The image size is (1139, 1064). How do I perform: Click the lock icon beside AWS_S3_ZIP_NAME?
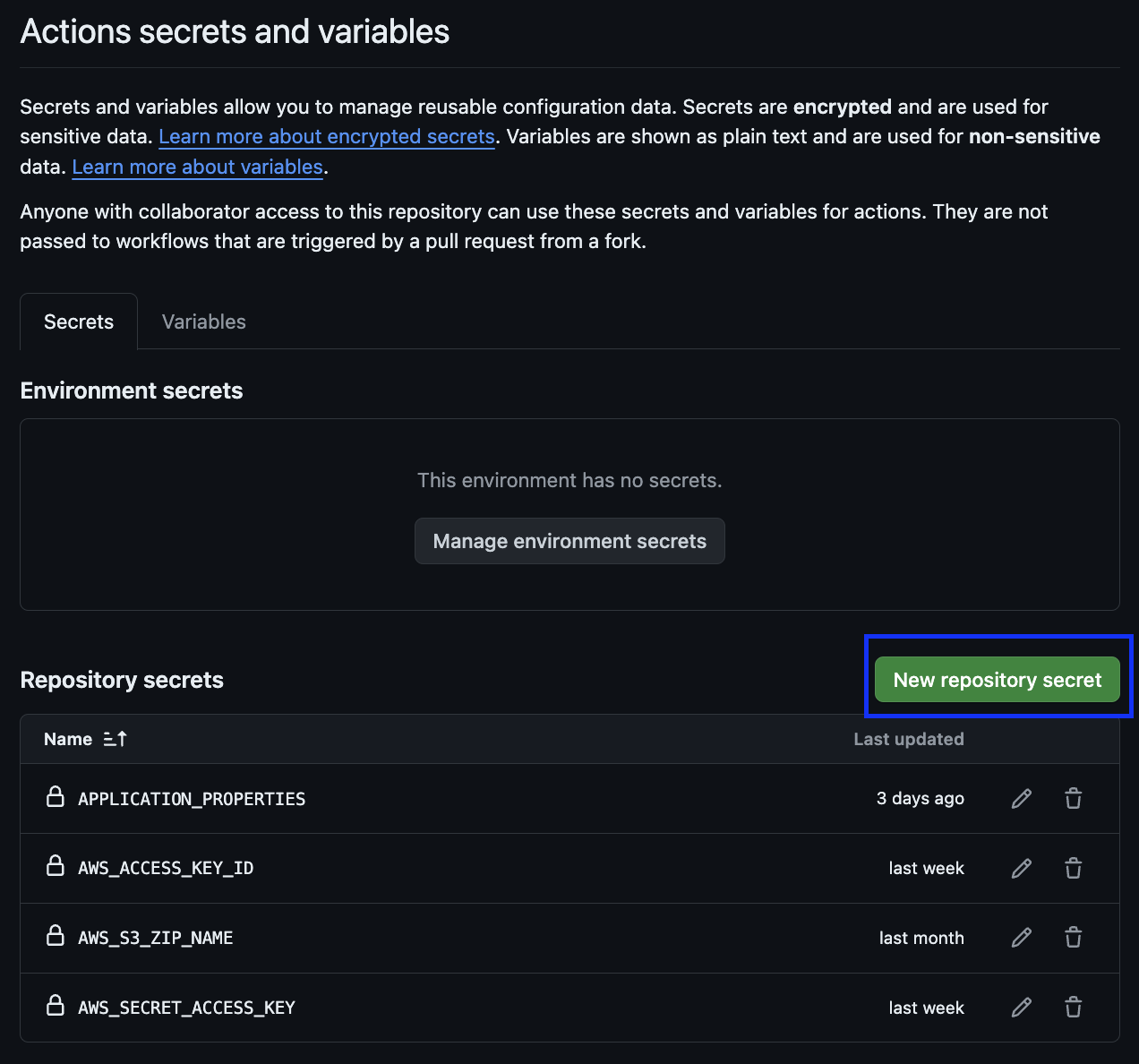coord(56,937)
